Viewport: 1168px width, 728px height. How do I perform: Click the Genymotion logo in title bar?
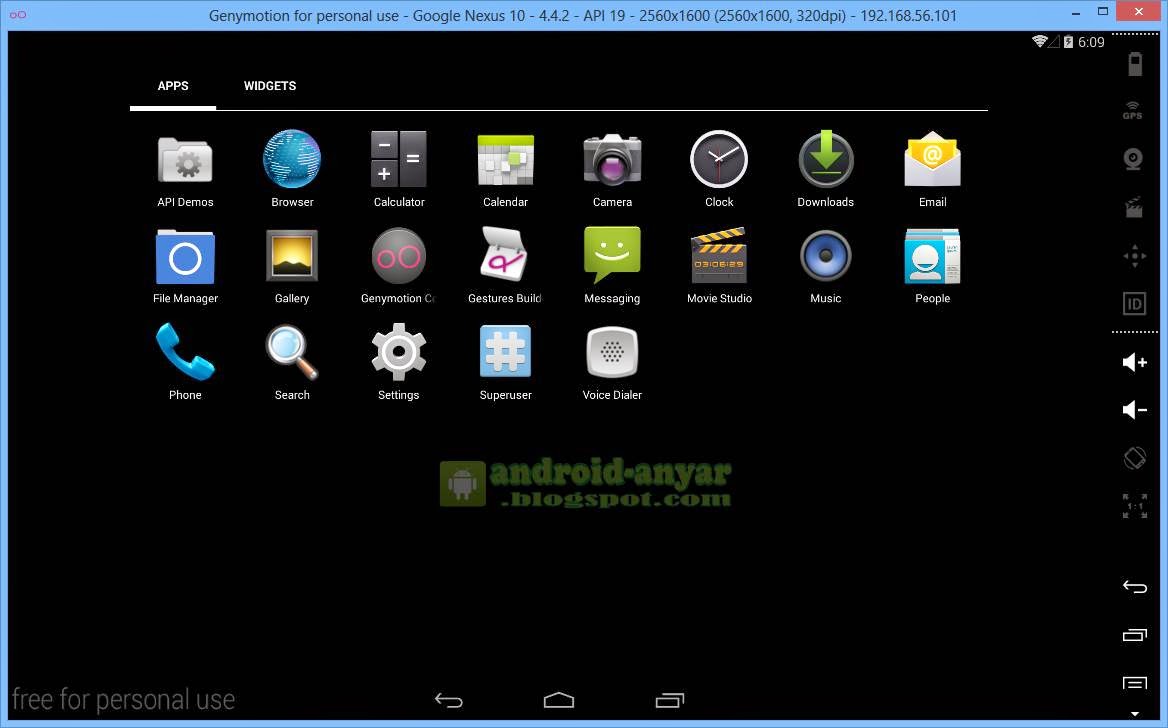click(x=18, y=14)
